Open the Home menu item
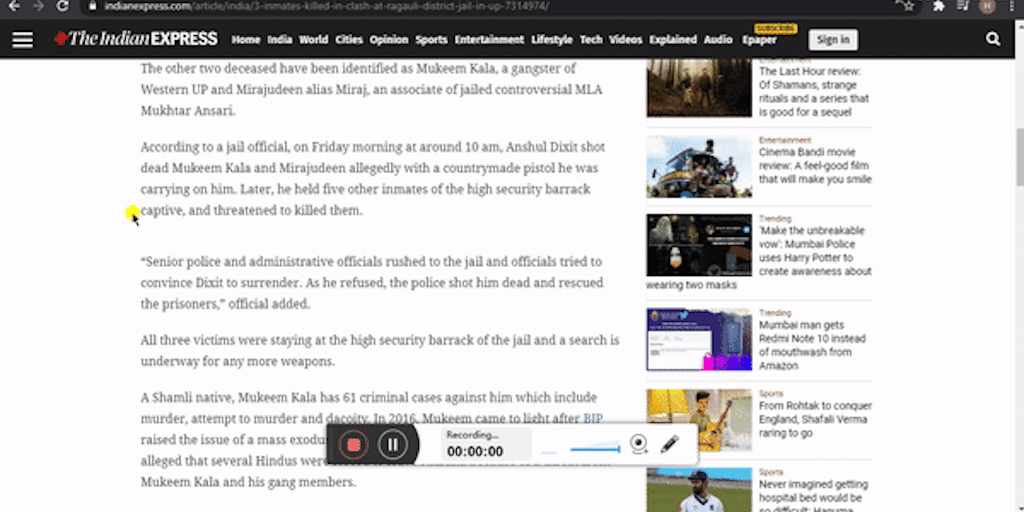 click(246, 40)
